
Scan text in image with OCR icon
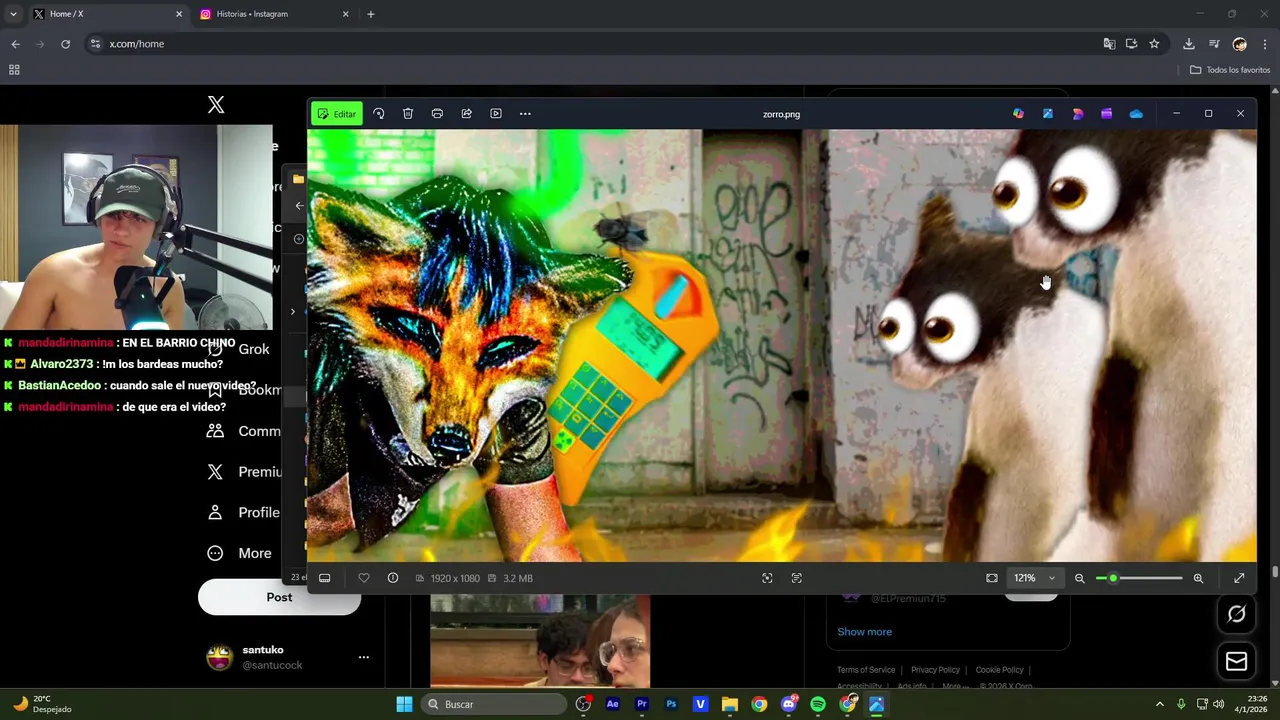pos(797,578)
